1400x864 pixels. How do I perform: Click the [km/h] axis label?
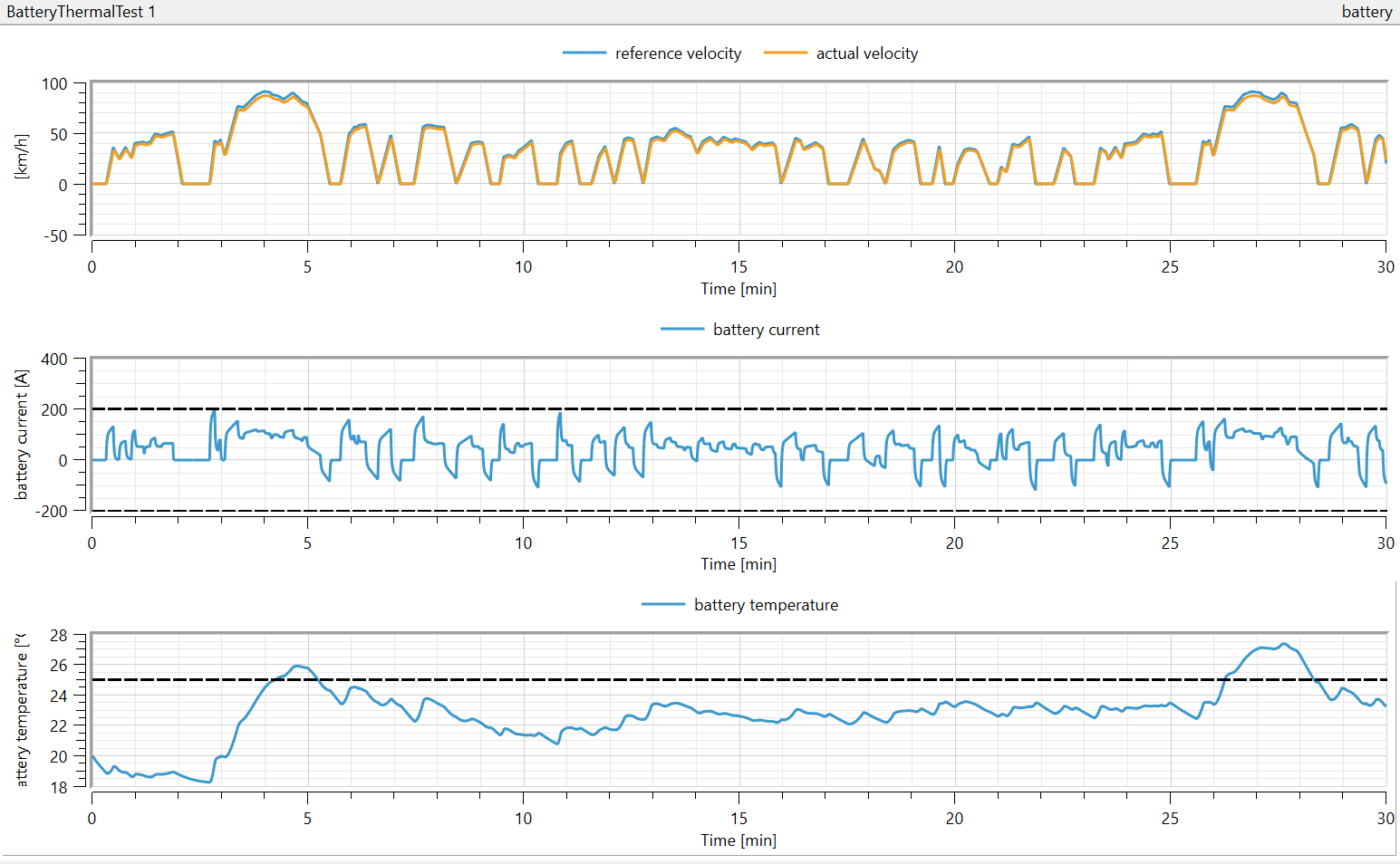[x=22, y=157]
